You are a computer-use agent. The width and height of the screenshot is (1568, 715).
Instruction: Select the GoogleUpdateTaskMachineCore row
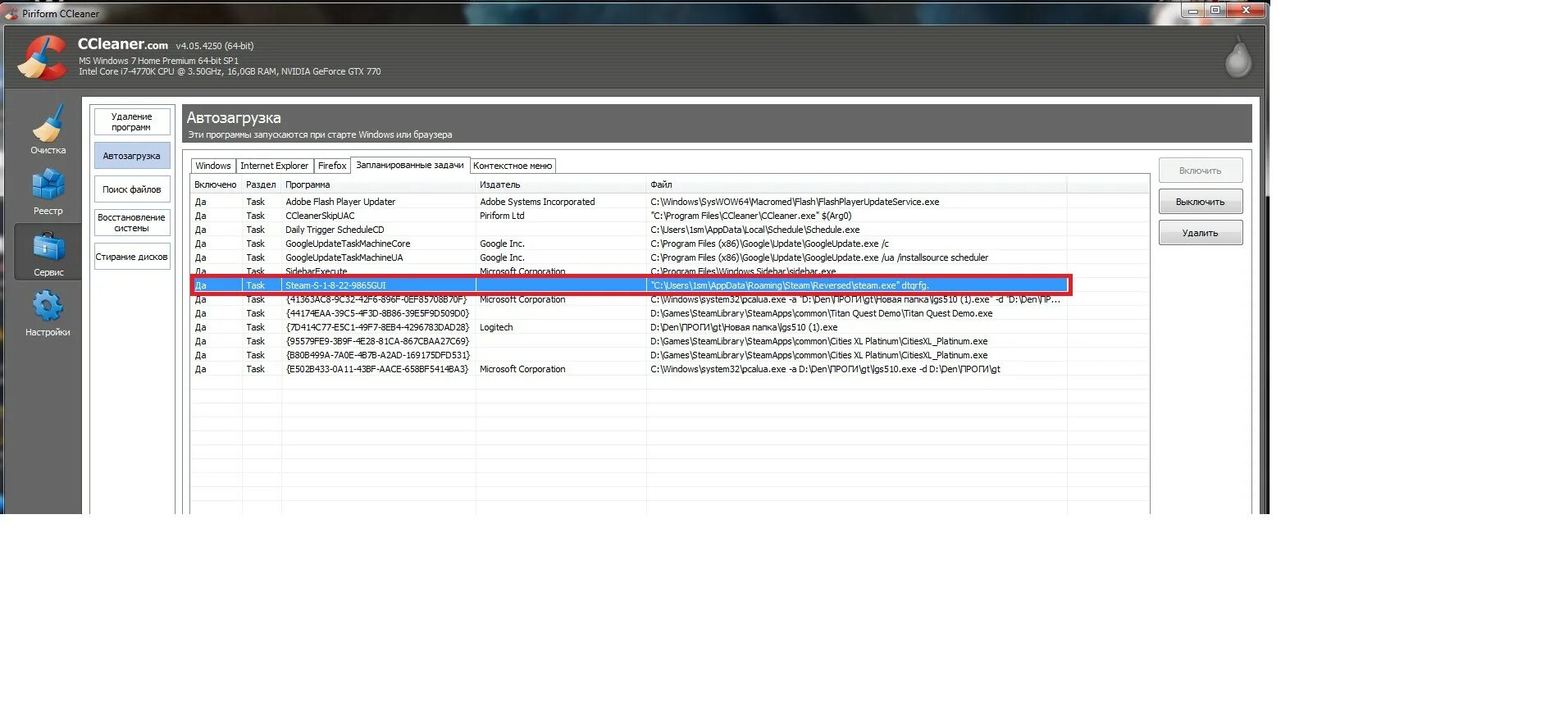point(629,244)
